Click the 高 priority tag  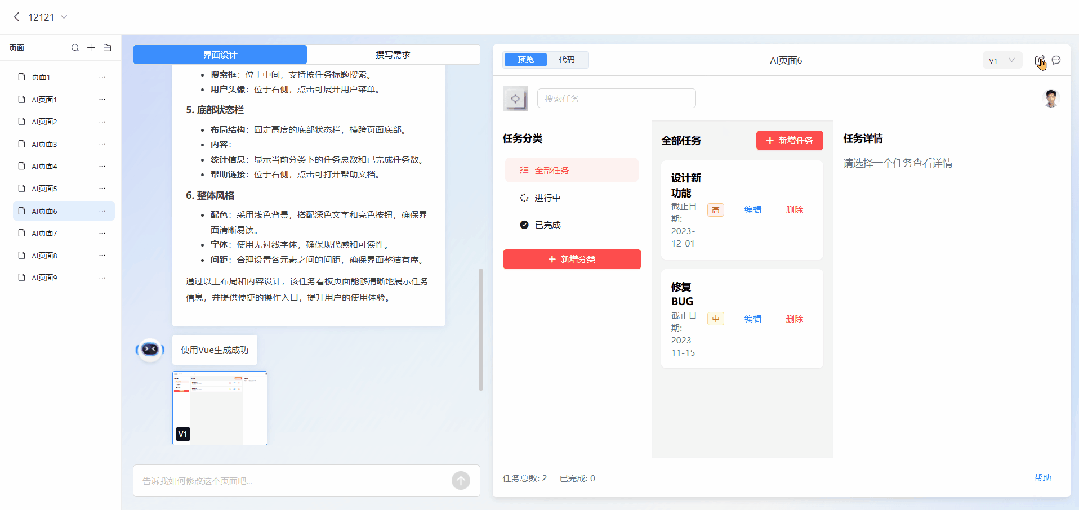coord(715,210)
